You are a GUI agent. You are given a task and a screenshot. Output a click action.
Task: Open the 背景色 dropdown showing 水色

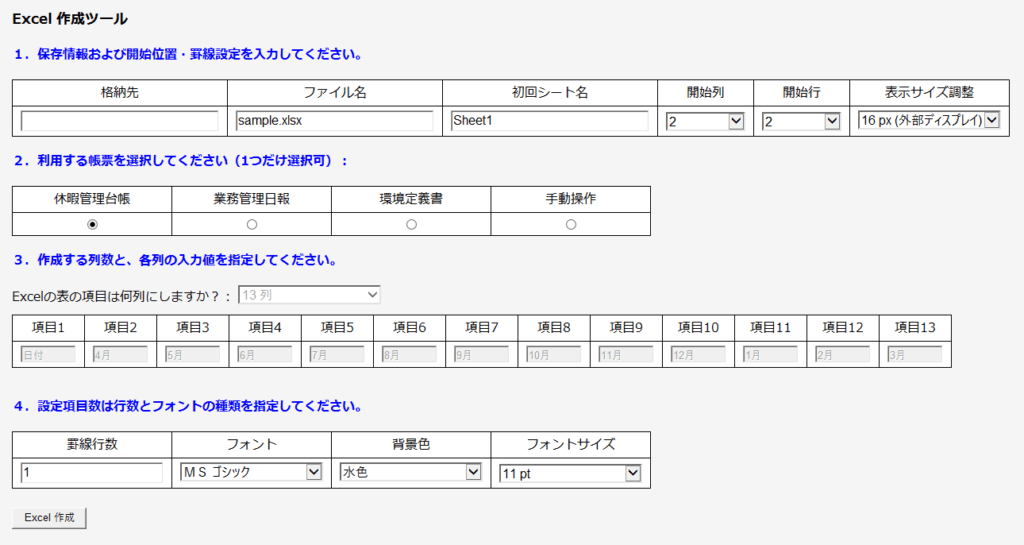(411, 472)
